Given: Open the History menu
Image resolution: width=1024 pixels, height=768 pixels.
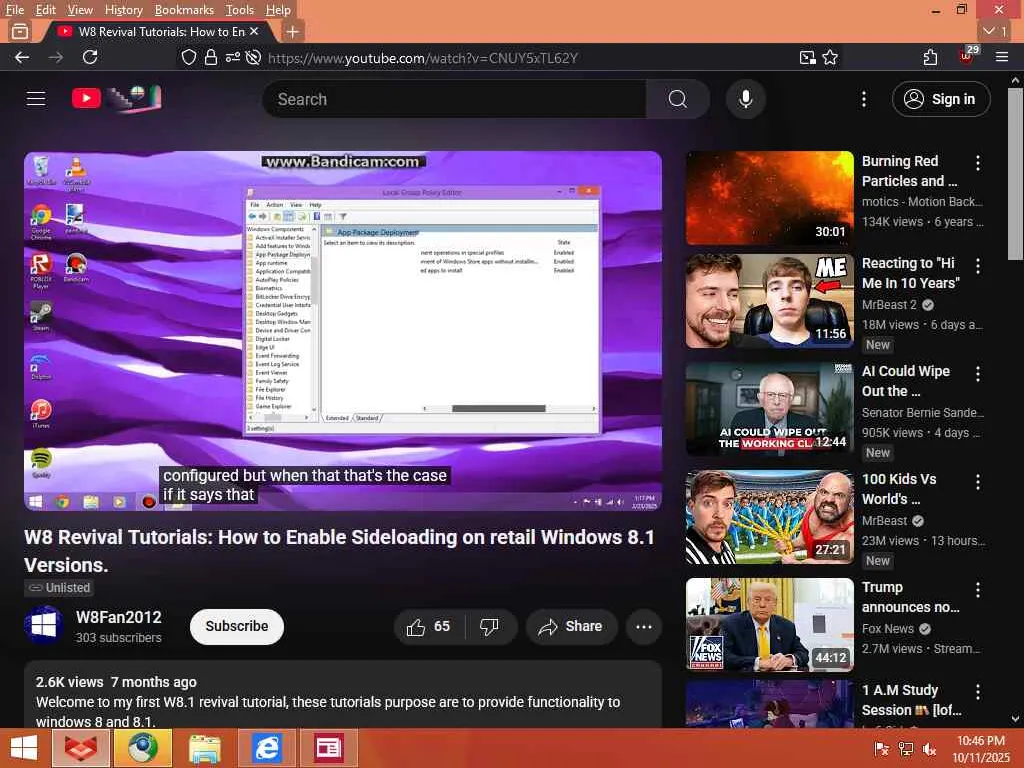Looking at the screenshot, I should pos(123,10).
